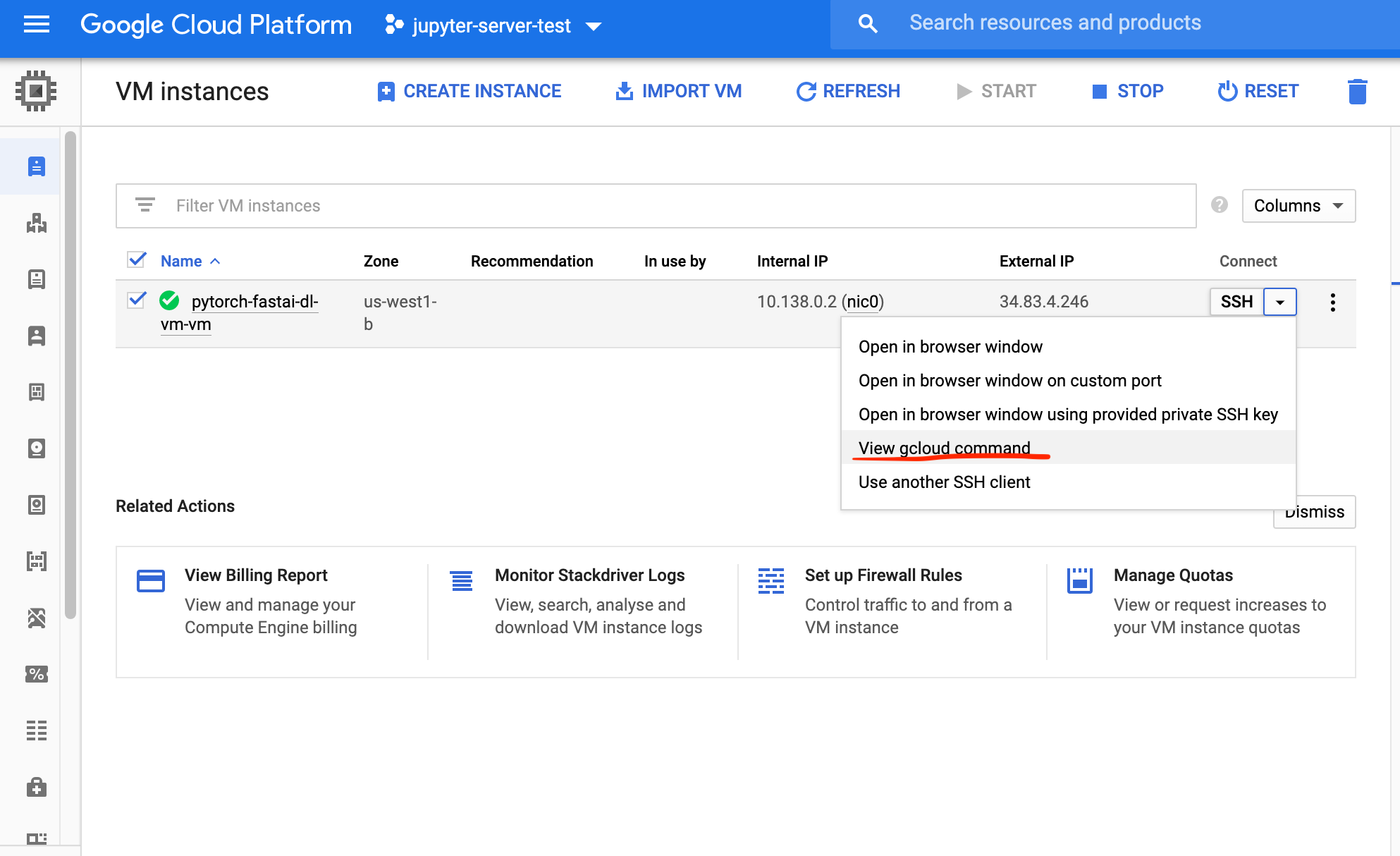Click the three-dot row options menu
Image resolution: width=1400 pixels, height=856 pixels.
[x=1332, y=302]
